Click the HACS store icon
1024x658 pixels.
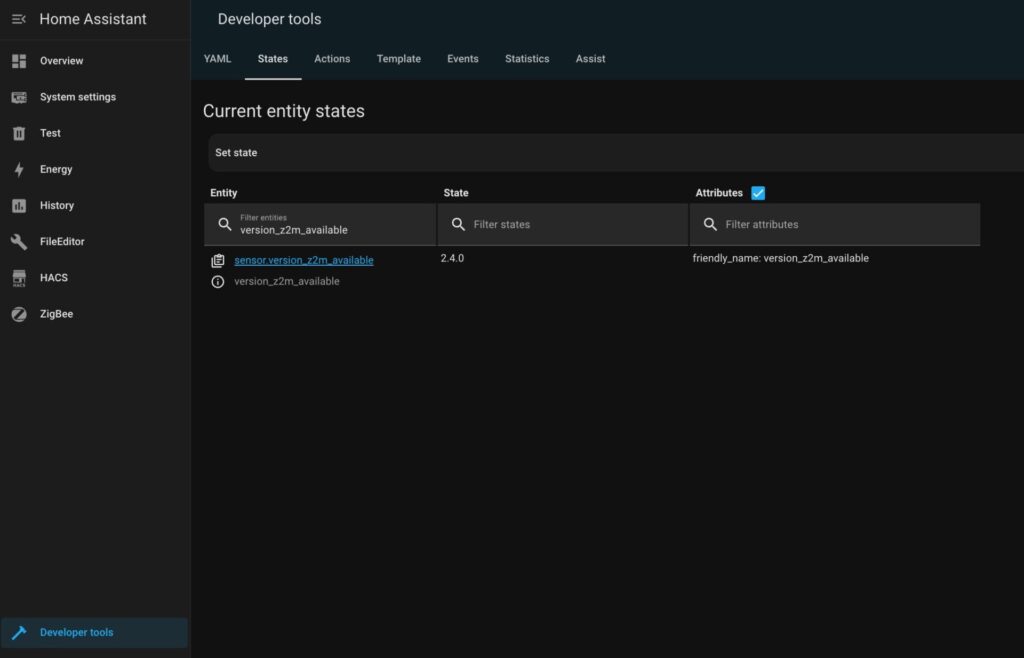point(19,278)
